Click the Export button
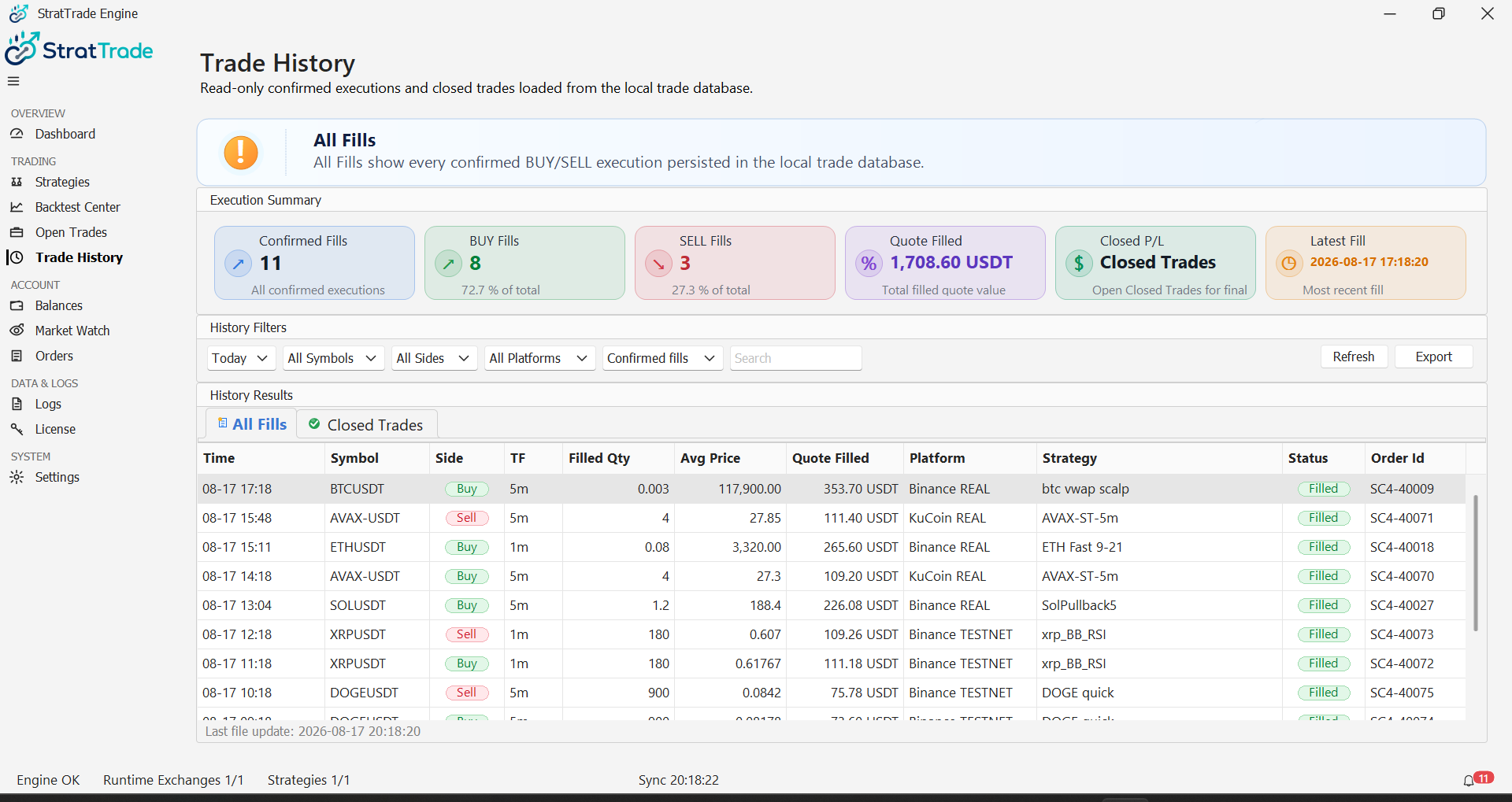 (1433, 357)
